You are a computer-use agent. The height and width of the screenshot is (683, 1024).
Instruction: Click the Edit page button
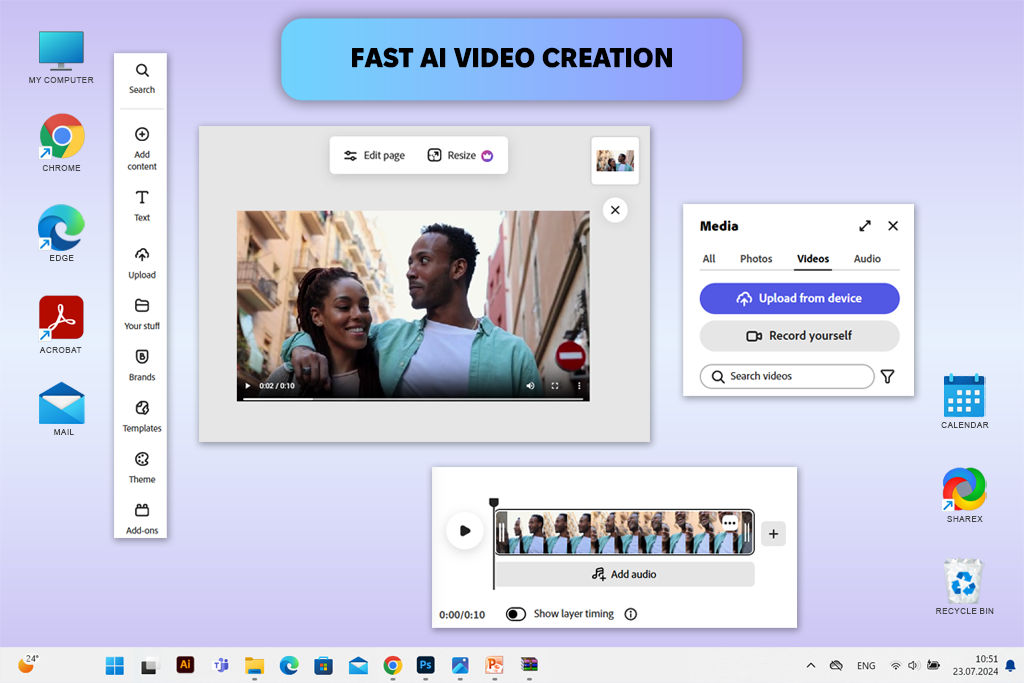(374, 155)
